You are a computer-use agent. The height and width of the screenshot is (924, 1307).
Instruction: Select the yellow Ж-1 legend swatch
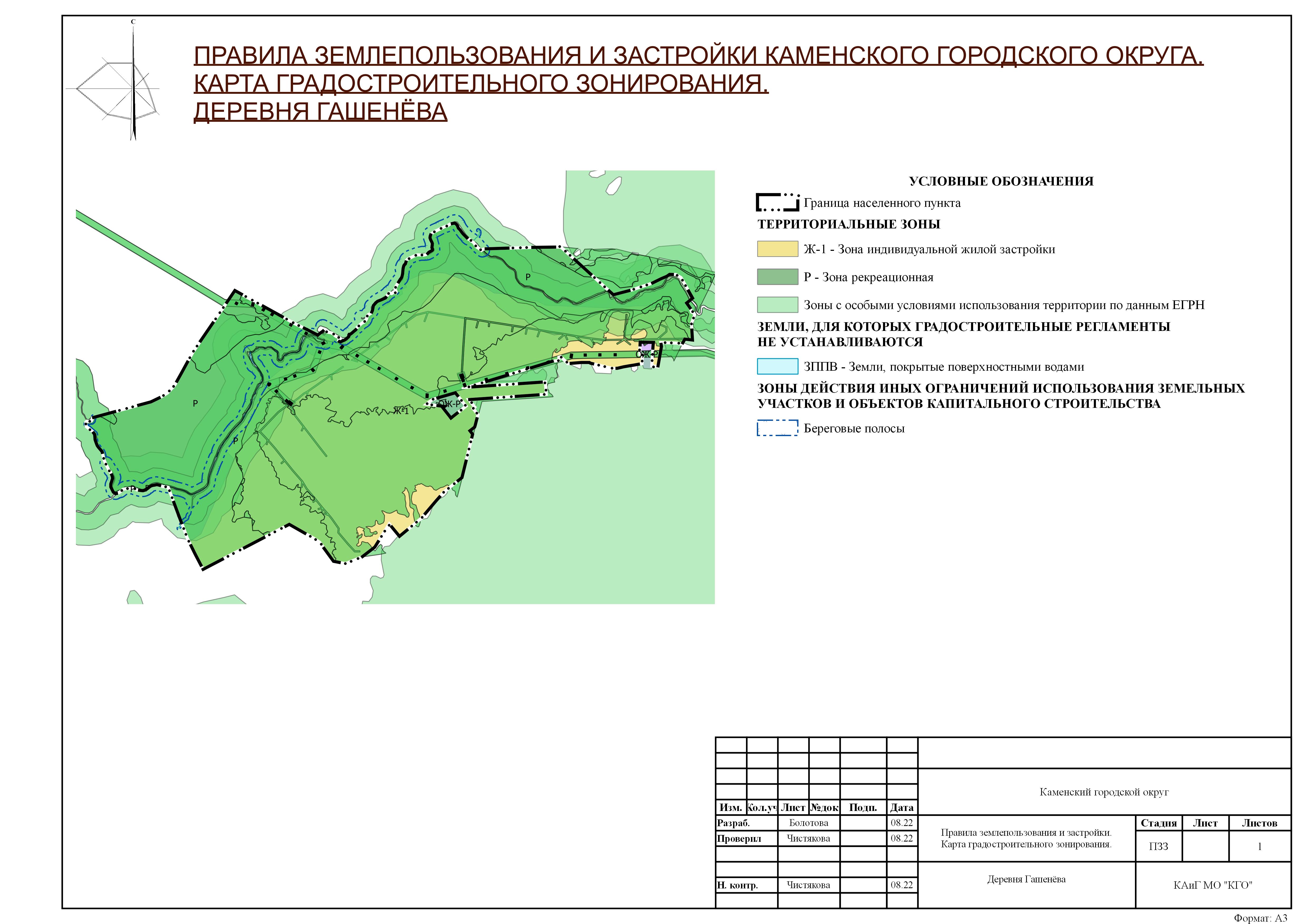(x=777, y=249)
